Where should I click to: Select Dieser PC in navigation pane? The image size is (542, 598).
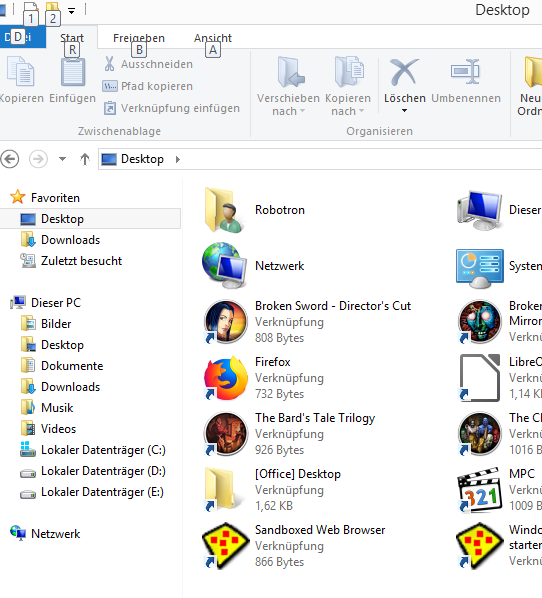point(56,302)
